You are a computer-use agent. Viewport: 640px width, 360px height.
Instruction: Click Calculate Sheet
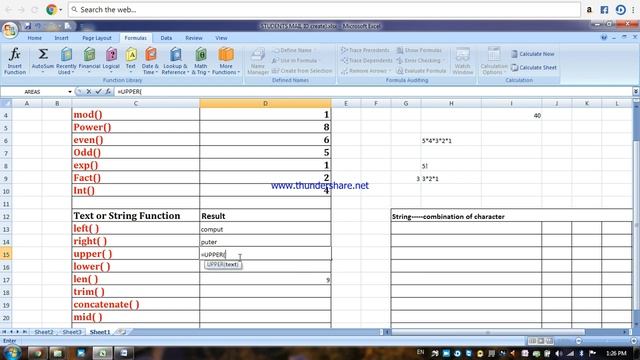[534, 67]
